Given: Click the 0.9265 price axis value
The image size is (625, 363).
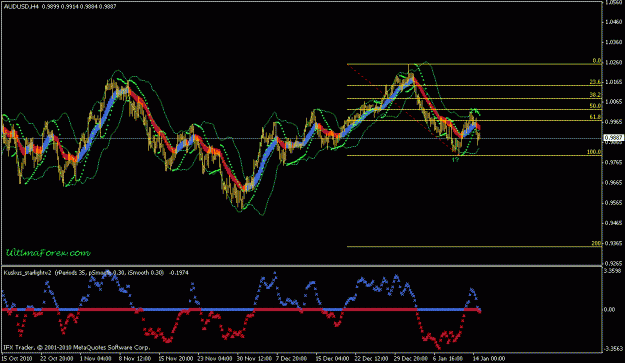Looking at the screenshot, I should (x=614, y=263).
